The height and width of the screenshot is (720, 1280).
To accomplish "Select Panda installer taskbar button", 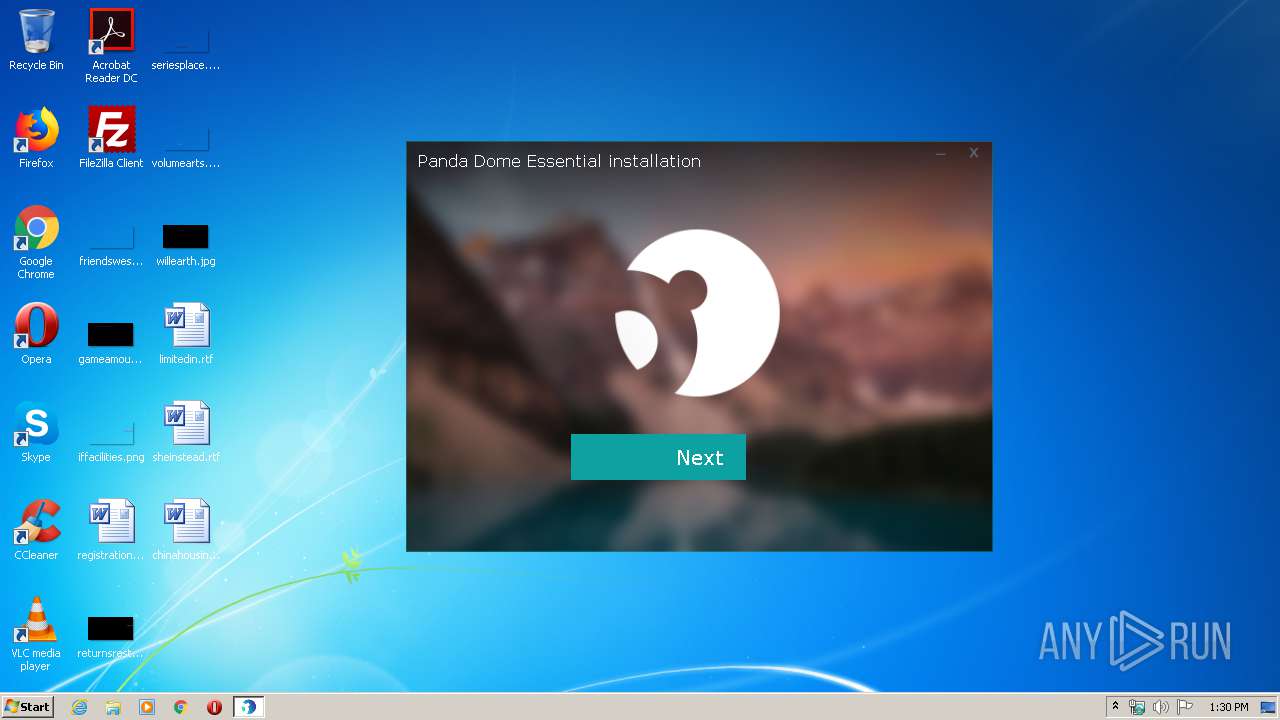I will pos(248,707).
